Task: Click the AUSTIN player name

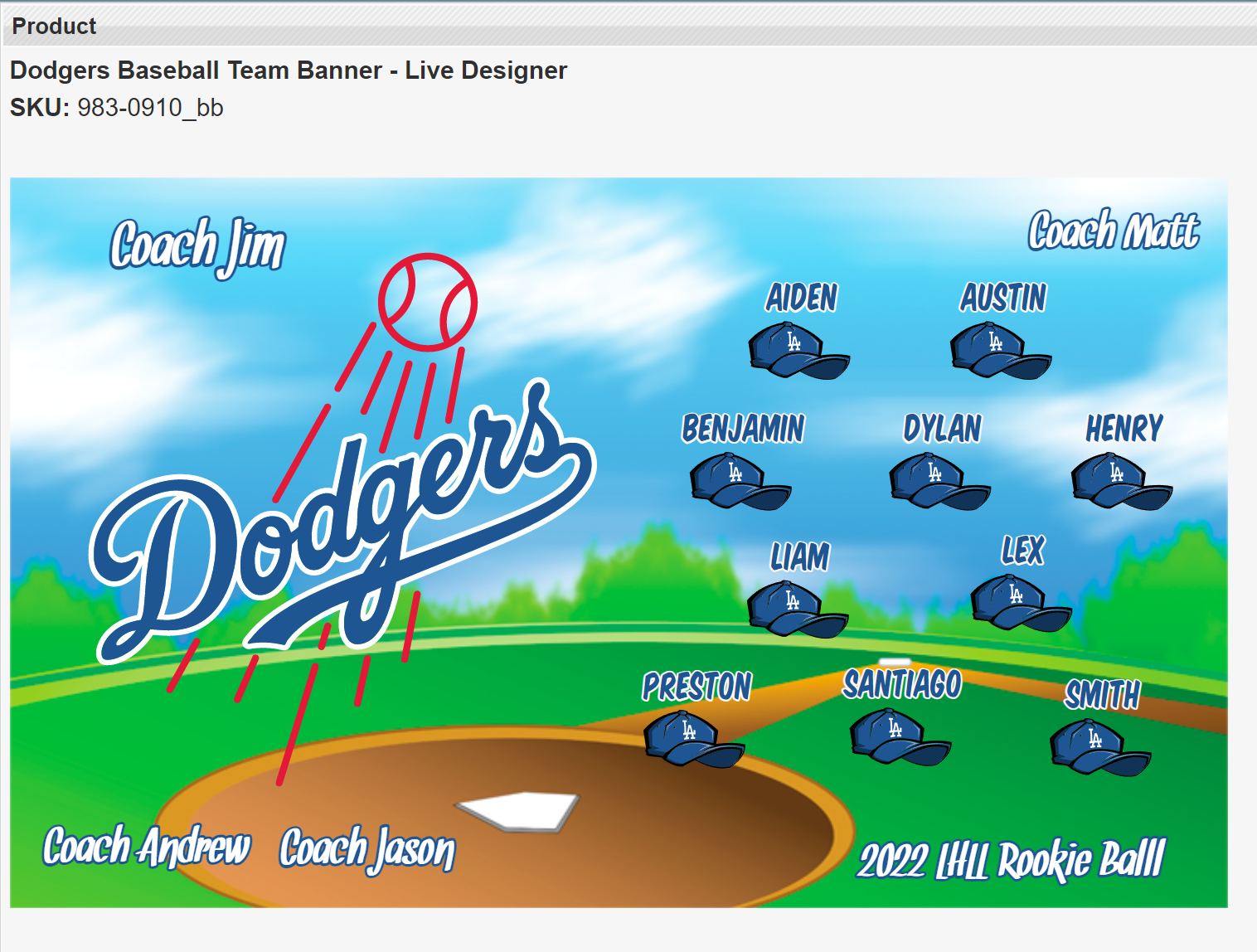Action: click(1003, 298)
